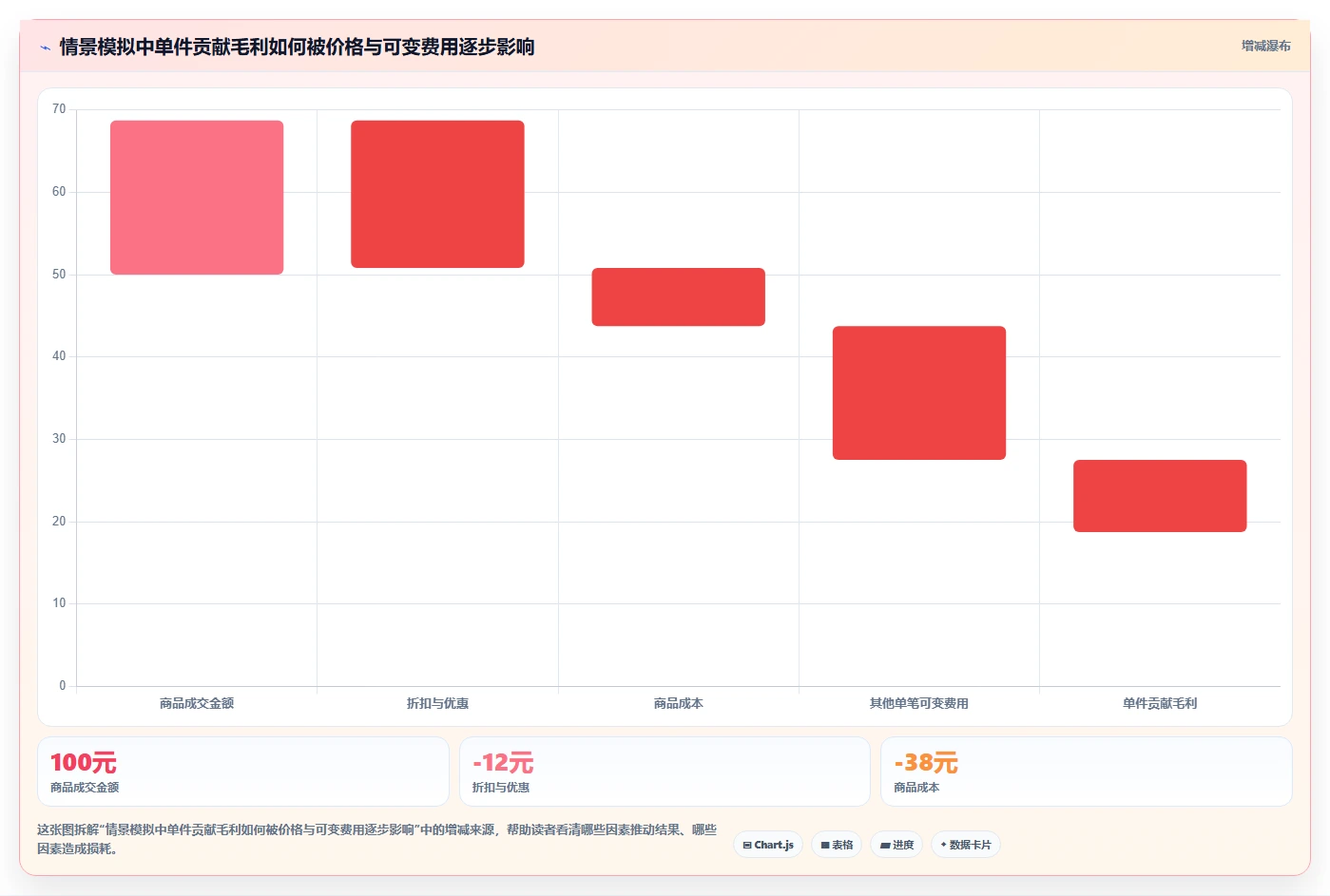Select the 单件贡献毛利 red bar
This screenshot has height=896, width=1330.
point(1160,496)
